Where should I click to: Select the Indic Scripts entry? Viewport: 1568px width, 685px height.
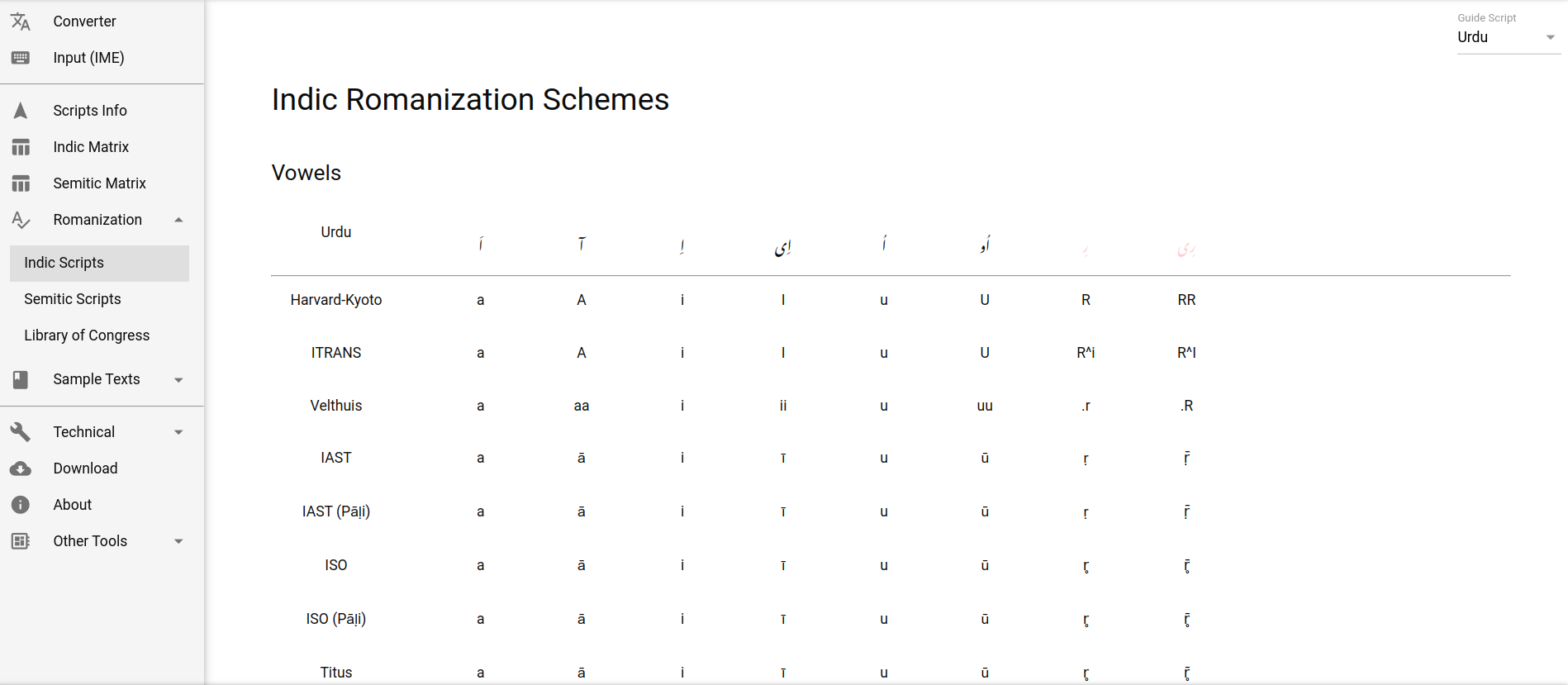click(64, 262)
